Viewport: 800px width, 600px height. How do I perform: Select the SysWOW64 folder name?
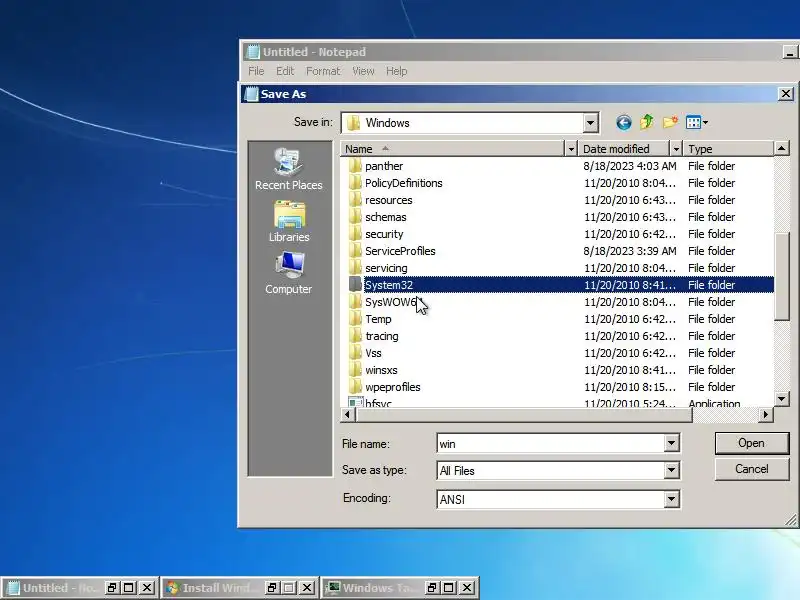[391, 302]
